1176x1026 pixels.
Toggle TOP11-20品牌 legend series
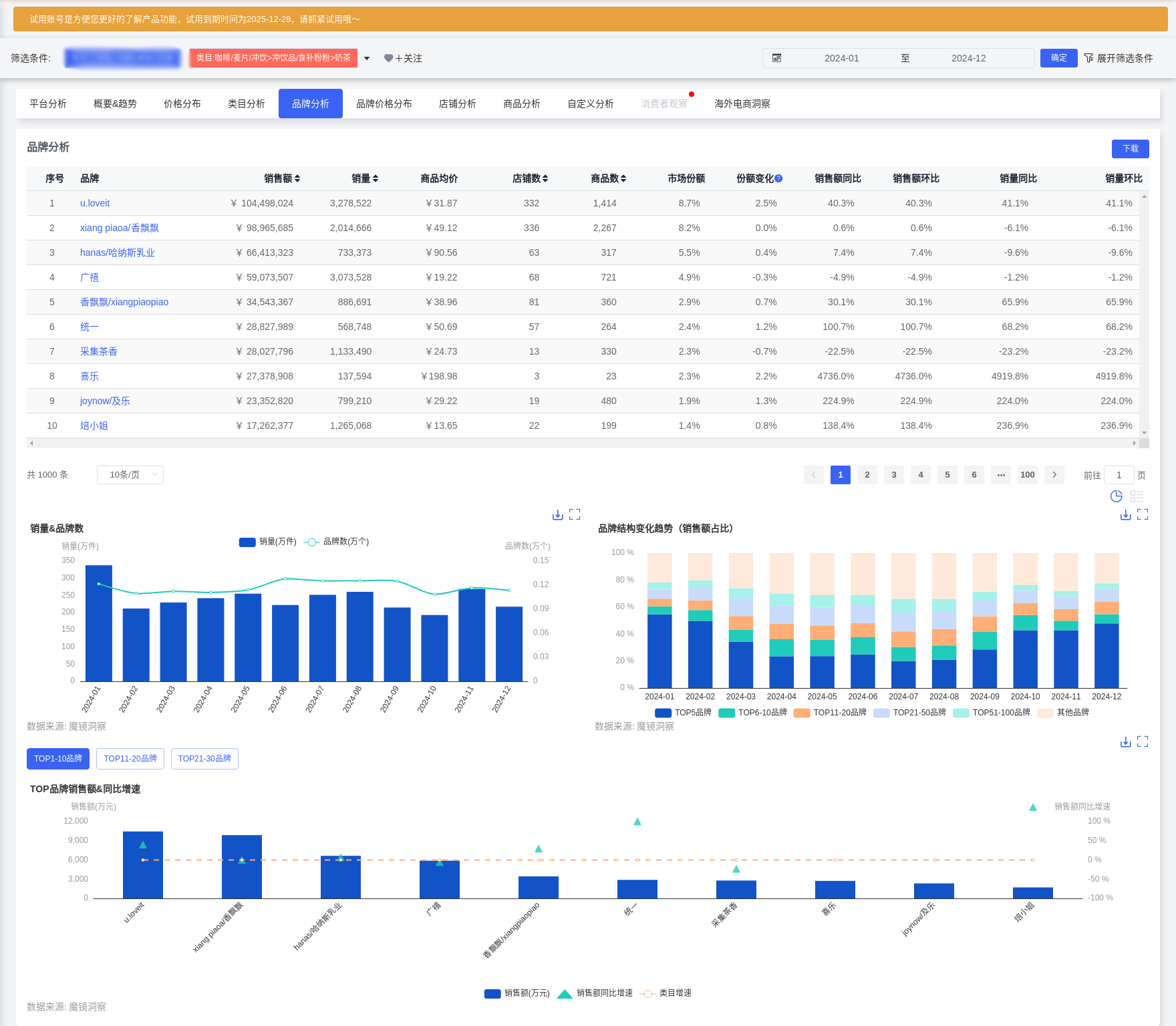click(x=830, y=713)
